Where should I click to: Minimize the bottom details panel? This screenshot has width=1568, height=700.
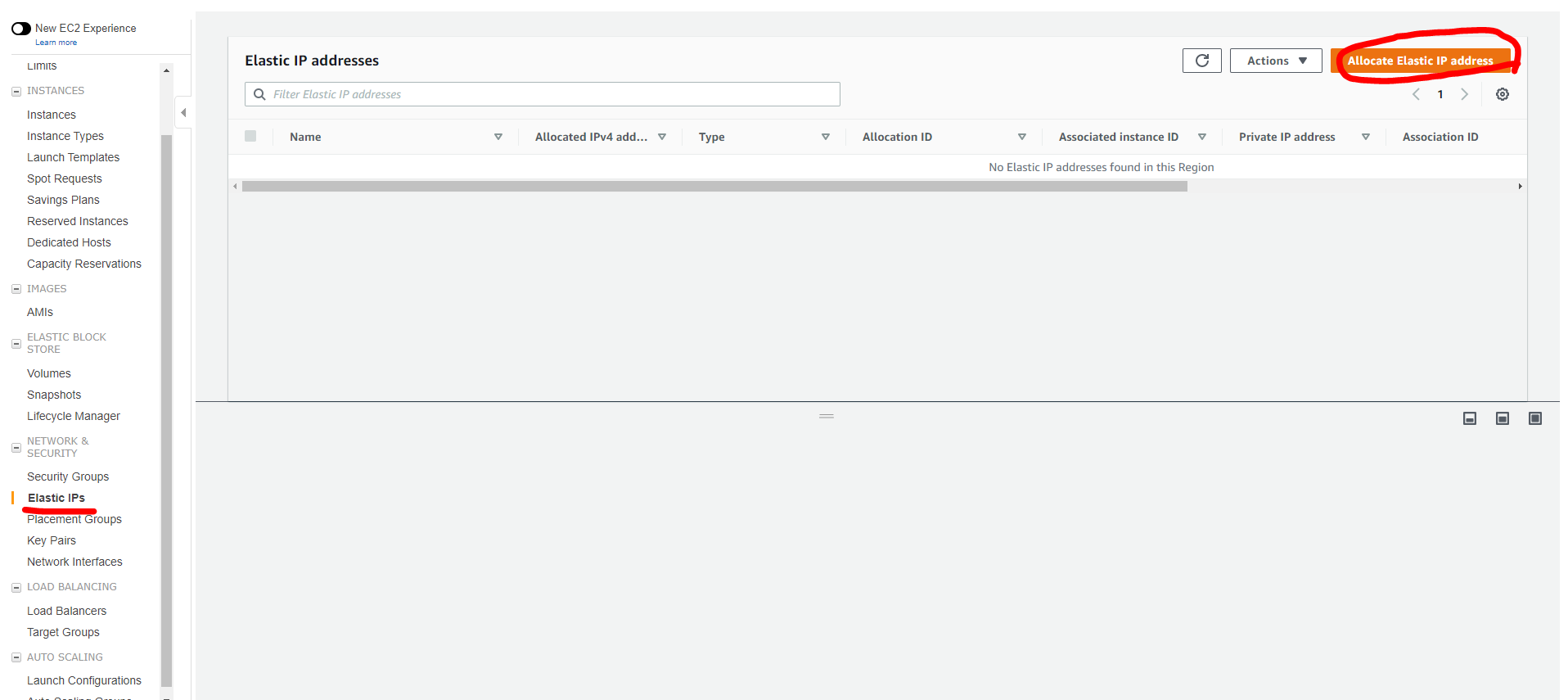(x=1470, y=418)
